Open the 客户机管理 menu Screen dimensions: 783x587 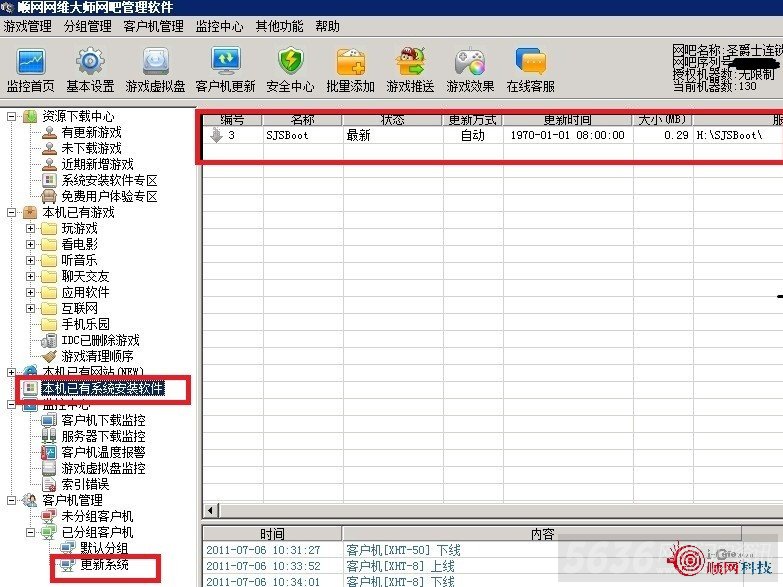[x=154, y=26]
